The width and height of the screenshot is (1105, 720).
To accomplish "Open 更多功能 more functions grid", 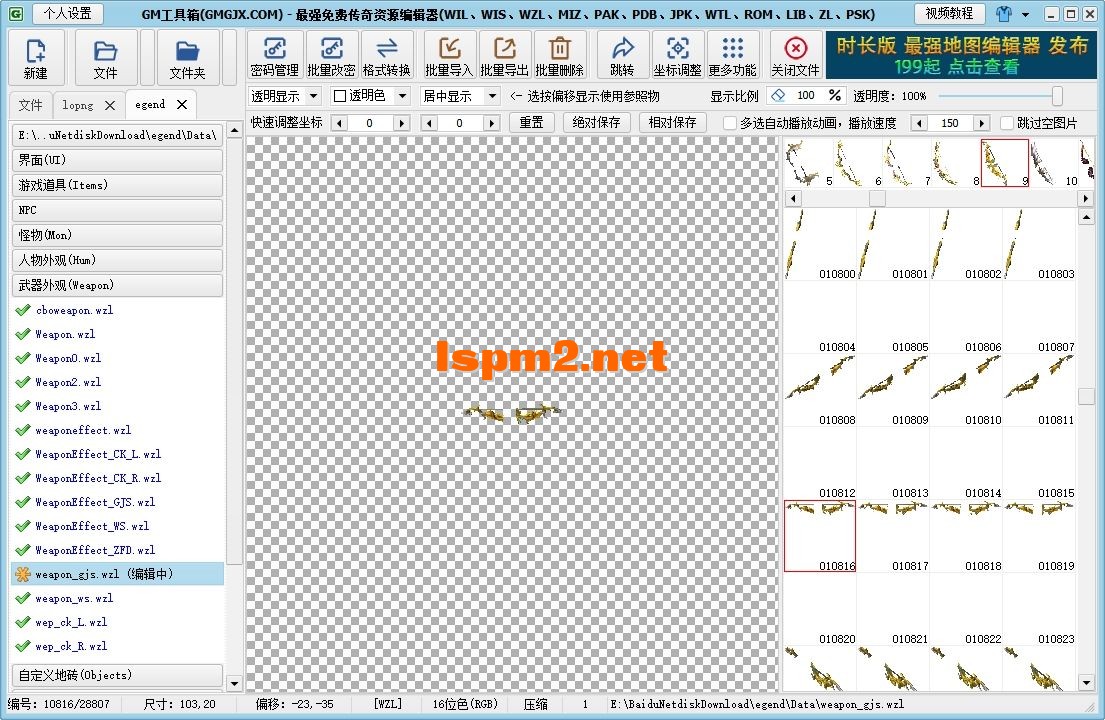I will pos(733,55).
